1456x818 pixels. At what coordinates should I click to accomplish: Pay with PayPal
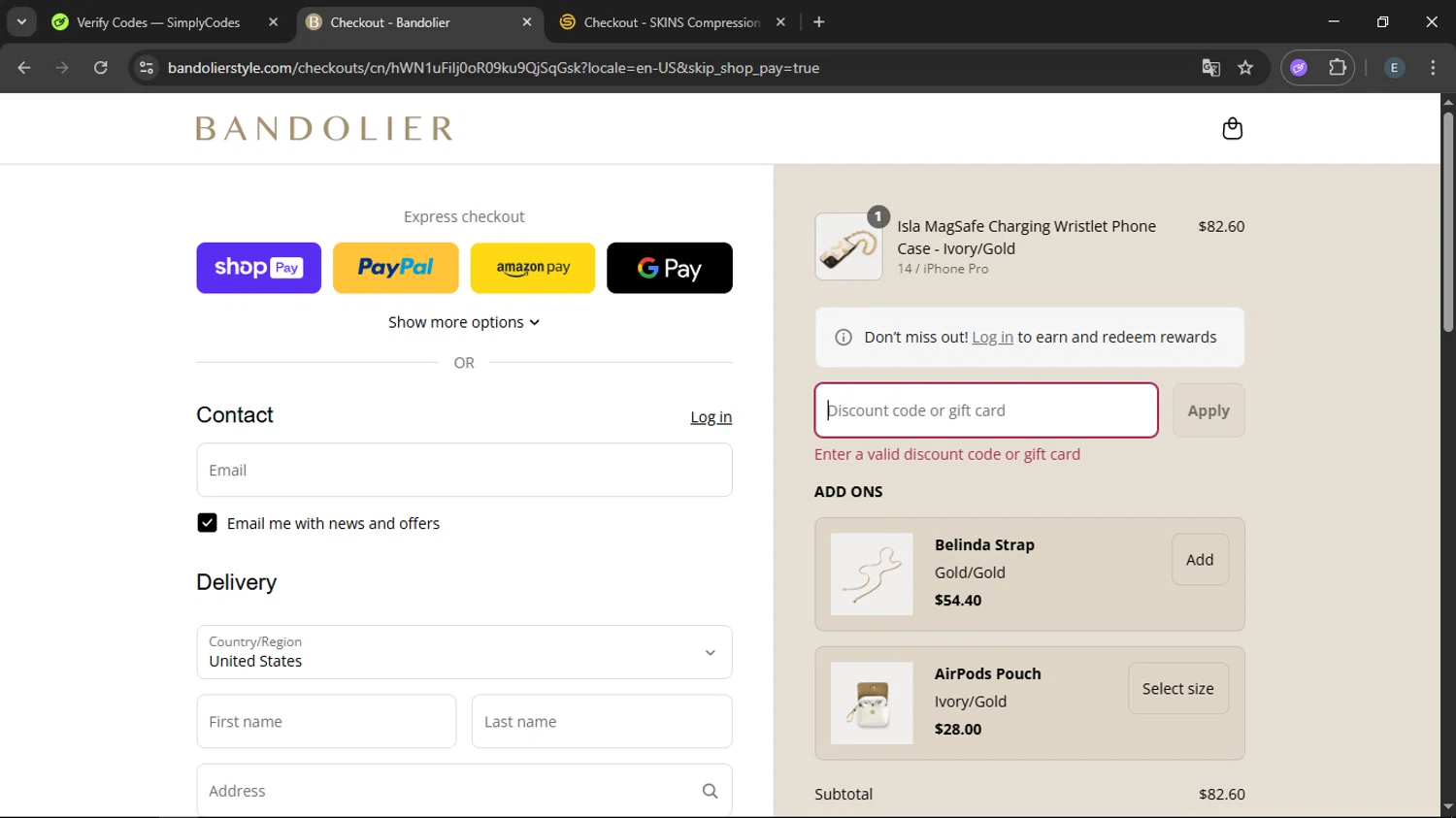click(x=396, y=268)
